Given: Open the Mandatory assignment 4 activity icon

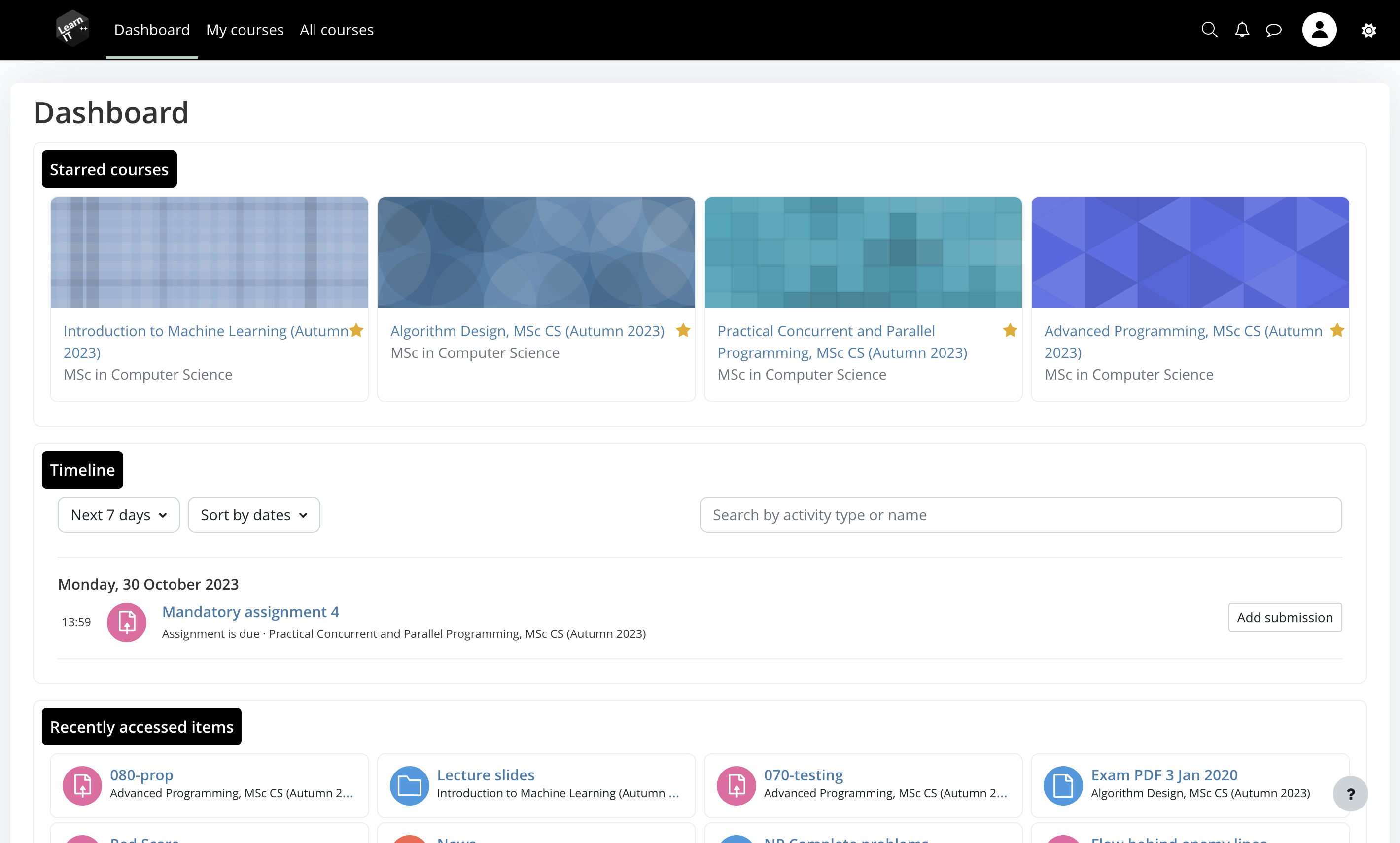Looking at the screenshot, I should [126, 622].
